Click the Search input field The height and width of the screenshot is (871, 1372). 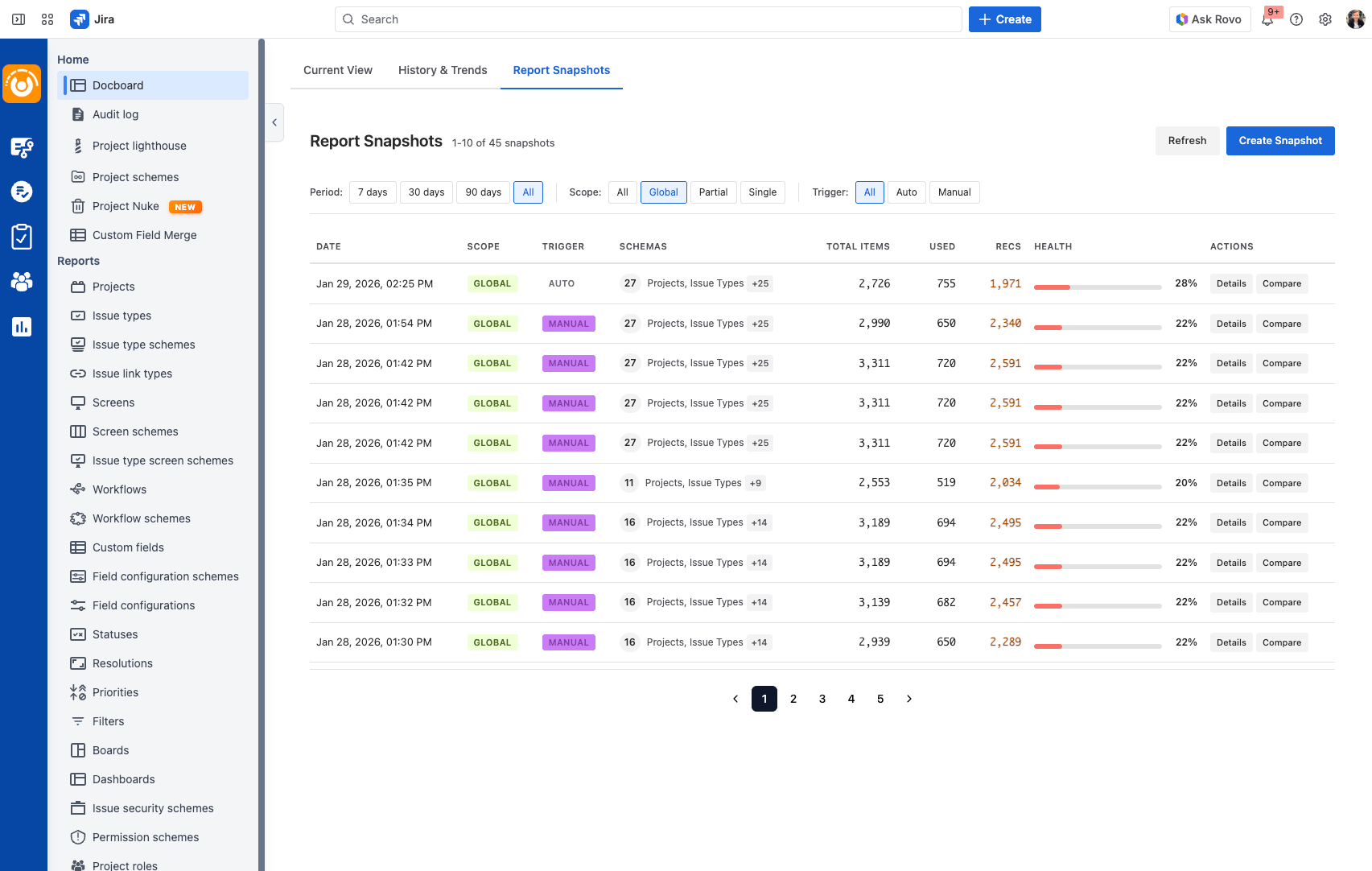click(x=649, y=19)
